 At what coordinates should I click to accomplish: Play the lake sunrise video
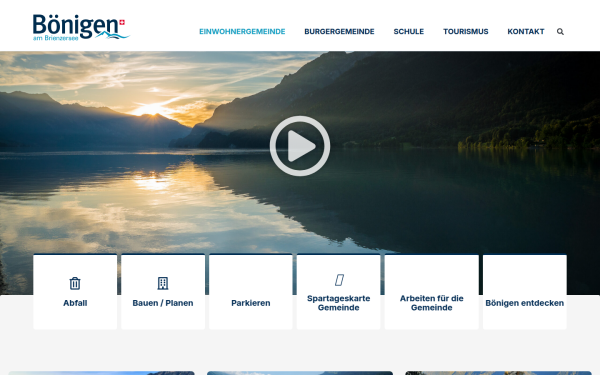pos(300,146)
